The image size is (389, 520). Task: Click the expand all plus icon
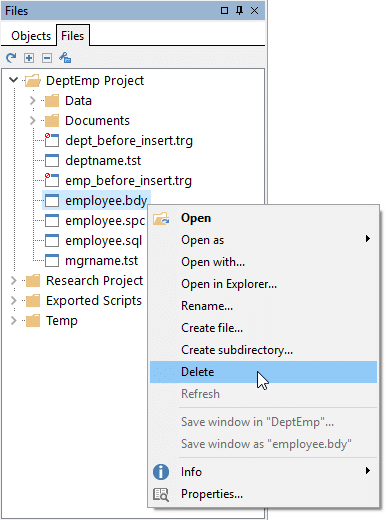pos(29,58)
